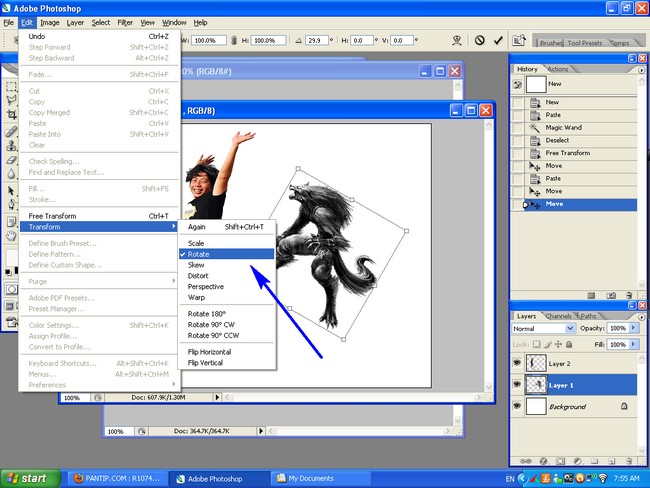Open the Image menu
Viewport: 650px width, 488px height.
[x=50, y=23]
